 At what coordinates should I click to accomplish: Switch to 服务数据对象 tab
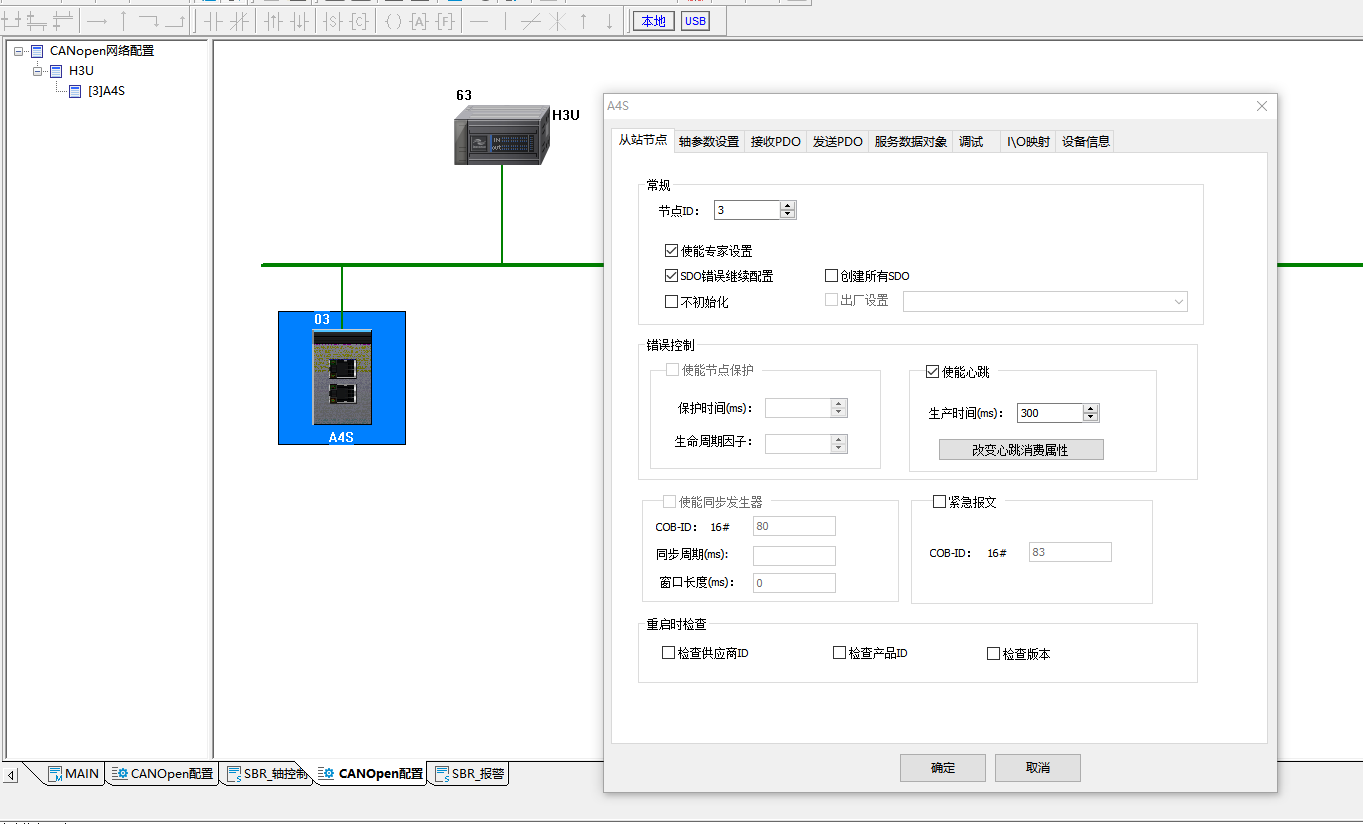tap(911, 142)
